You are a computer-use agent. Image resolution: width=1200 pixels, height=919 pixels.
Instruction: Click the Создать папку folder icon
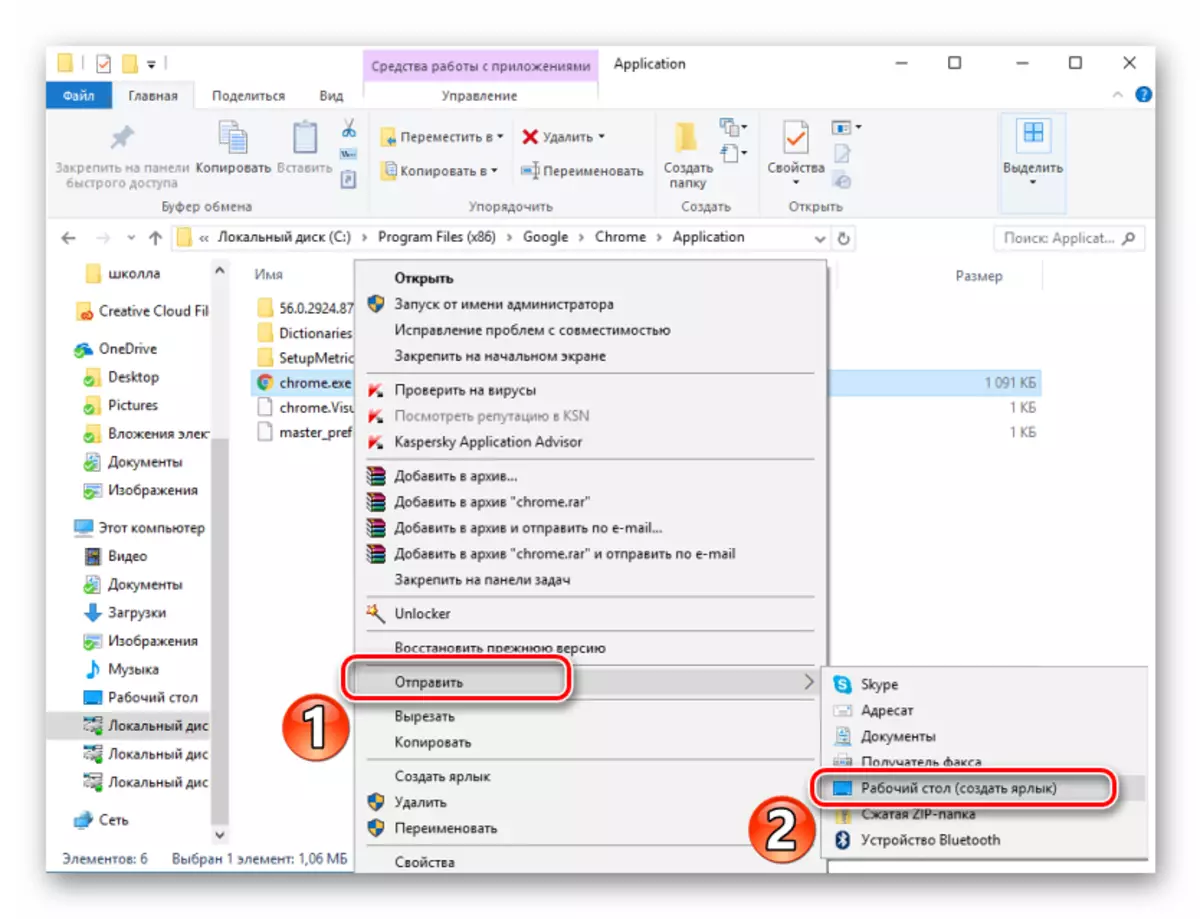tap(686, 137)
